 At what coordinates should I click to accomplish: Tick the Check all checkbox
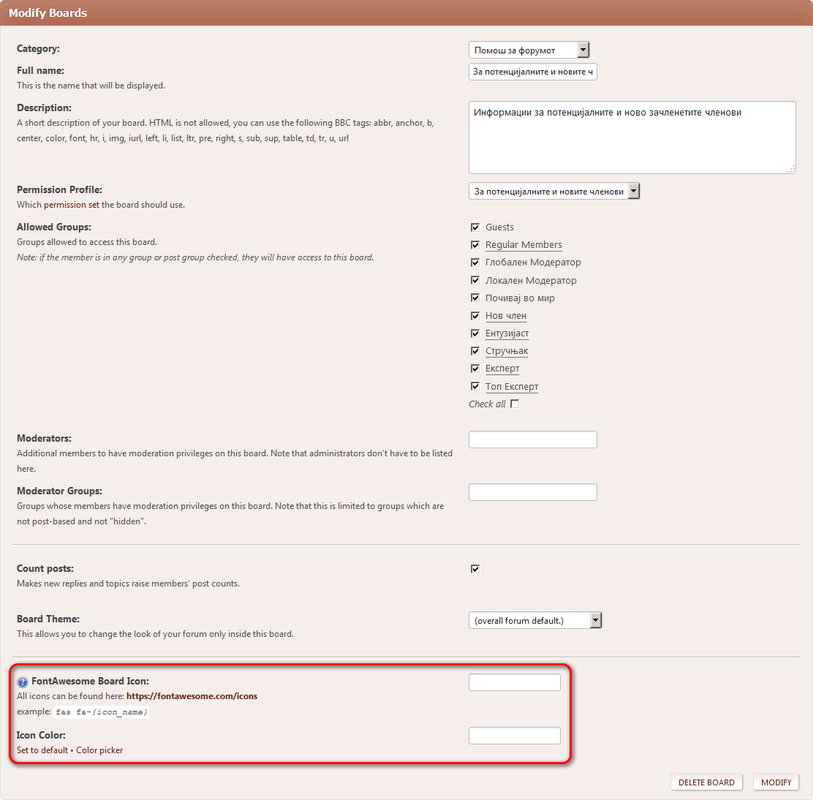514,404
